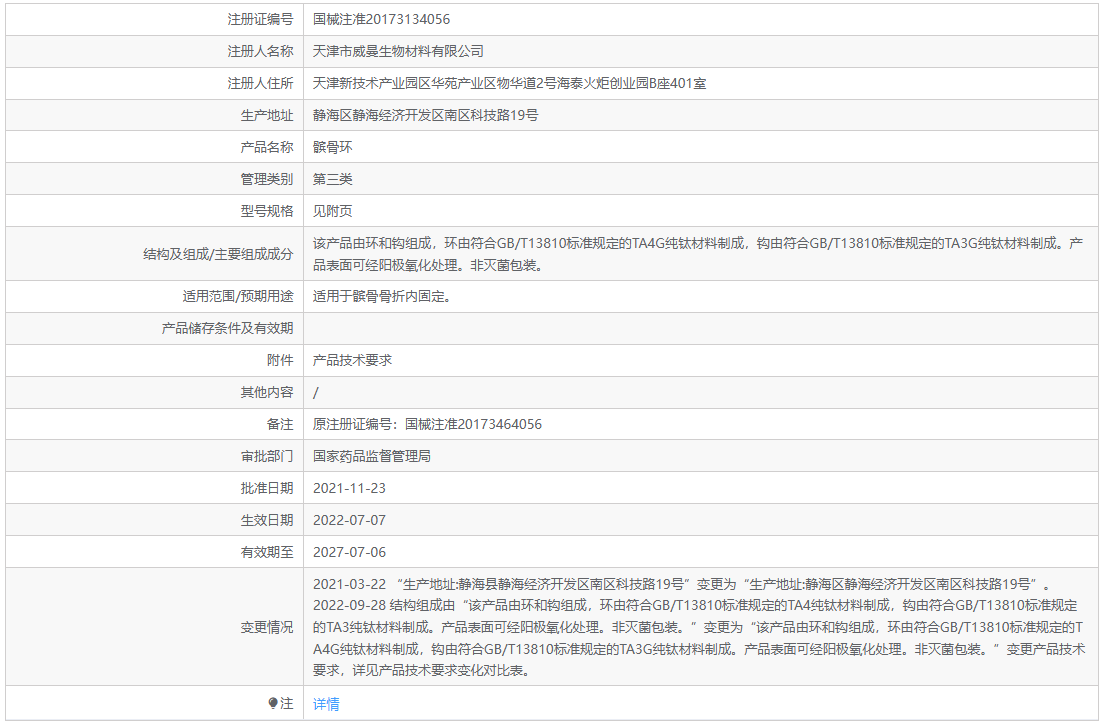This screenshot has width=1105, height=725.
Task: Select the 2022-09-28 change record line
Action: [x=699, y=638]
